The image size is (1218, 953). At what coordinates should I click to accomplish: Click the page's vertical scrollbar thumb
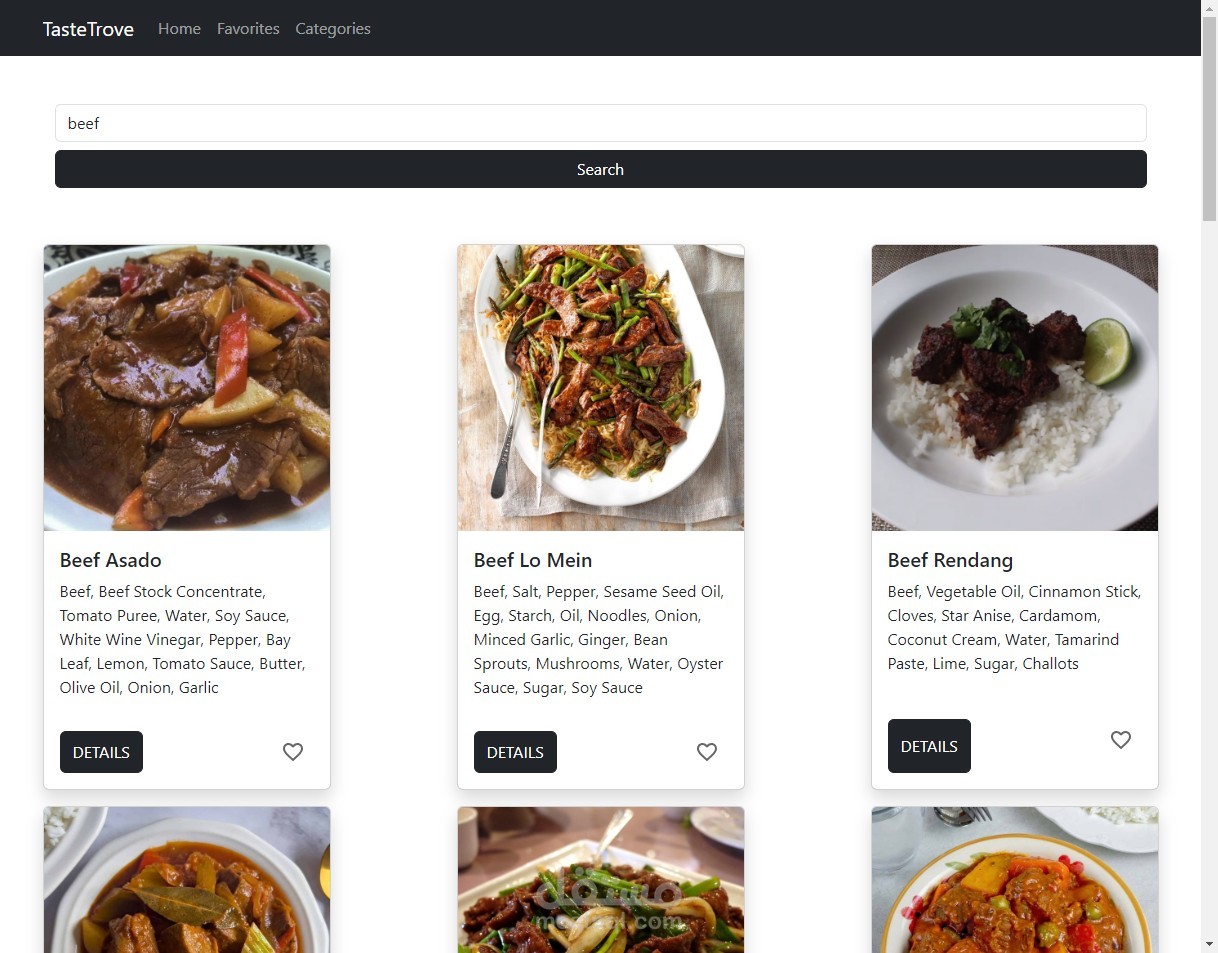(1209, 115)
